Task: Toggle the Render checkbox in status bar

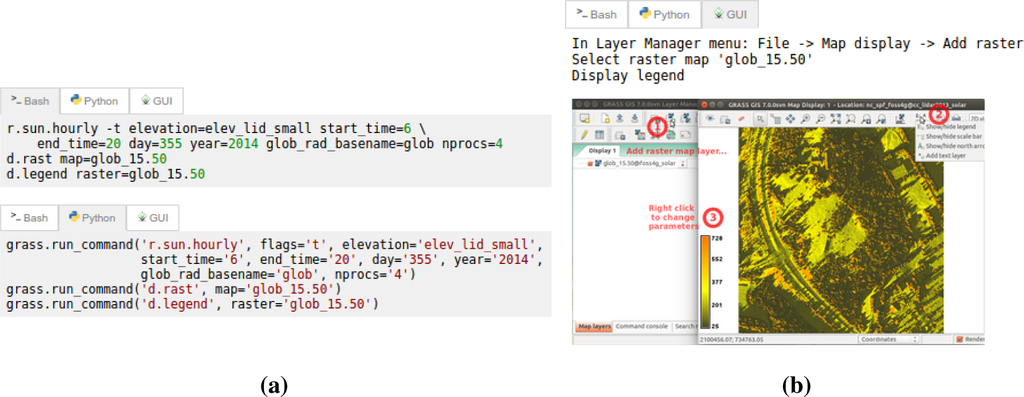Action: pos(960,340)
